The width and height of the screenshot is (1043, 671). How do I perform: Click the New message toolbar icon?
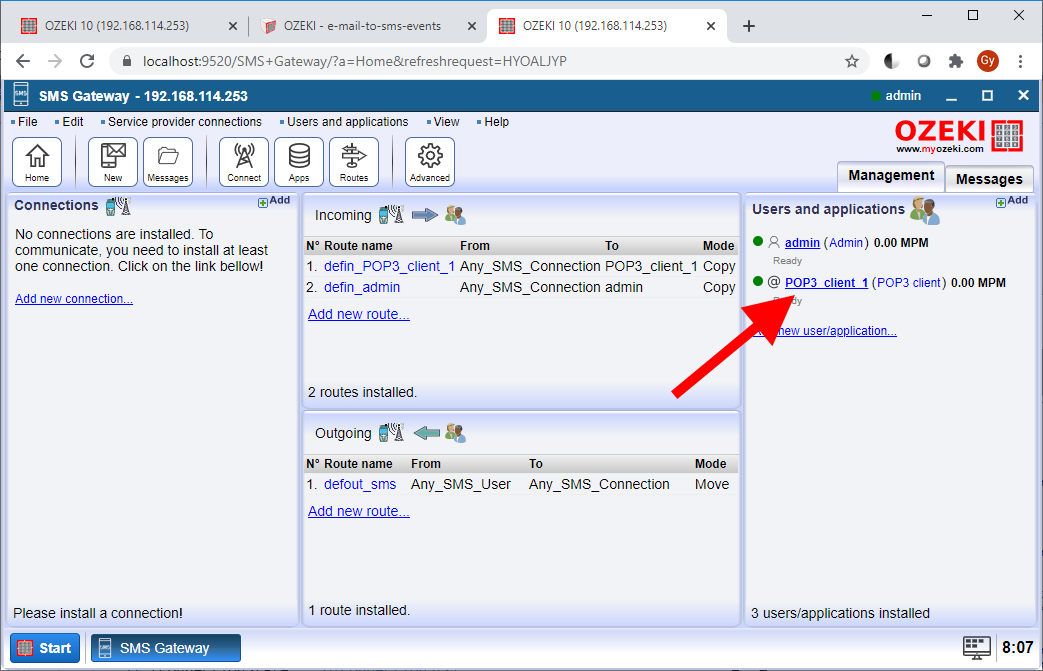pyautogui.click(x=113, y=162)
